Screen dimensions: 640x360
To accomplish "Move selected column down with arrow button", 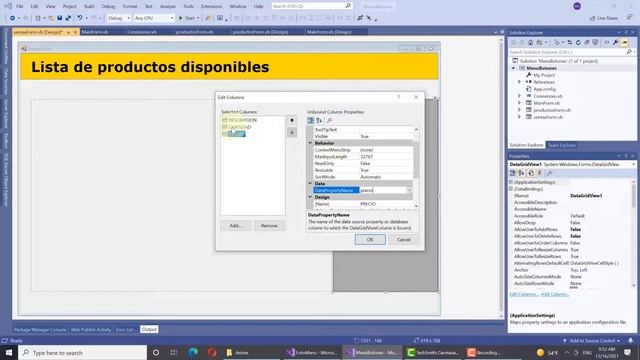I will 292,133.
